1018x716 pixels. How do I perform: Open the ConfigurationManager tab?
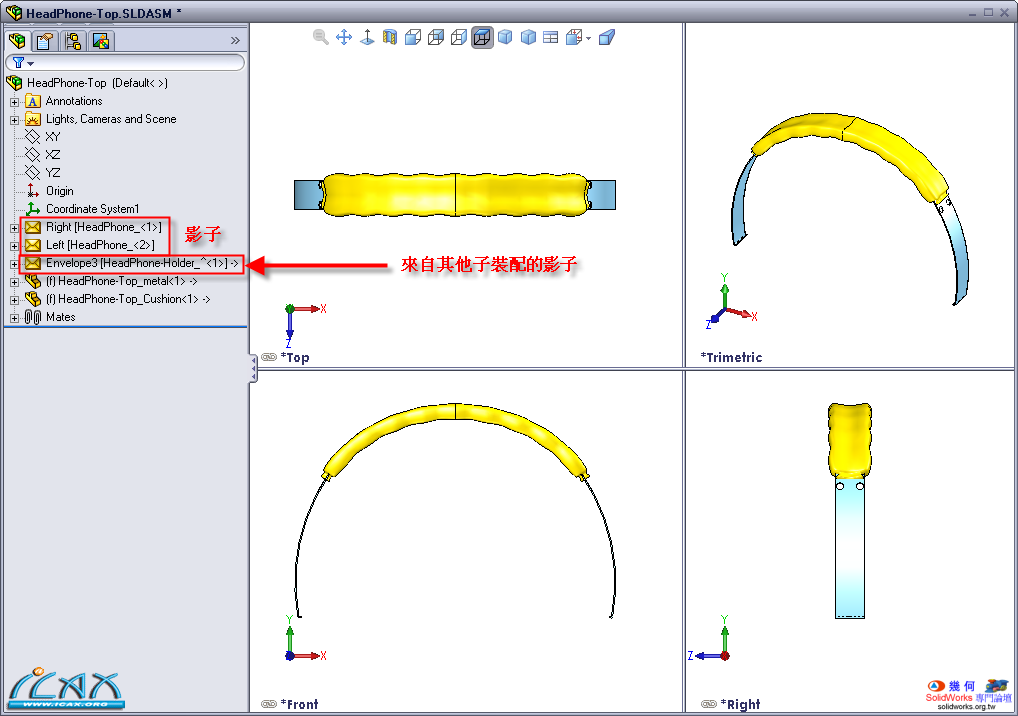[72, 41]
